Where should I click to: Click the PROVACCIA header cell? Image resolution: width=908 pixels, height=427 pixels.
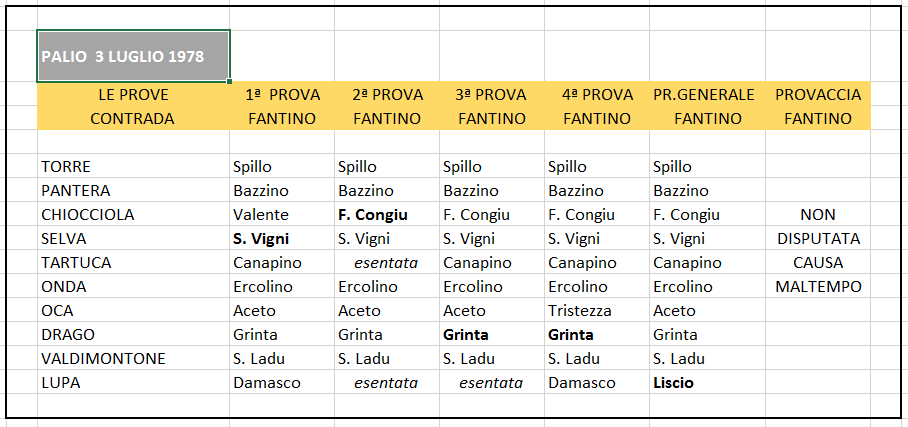818,94
